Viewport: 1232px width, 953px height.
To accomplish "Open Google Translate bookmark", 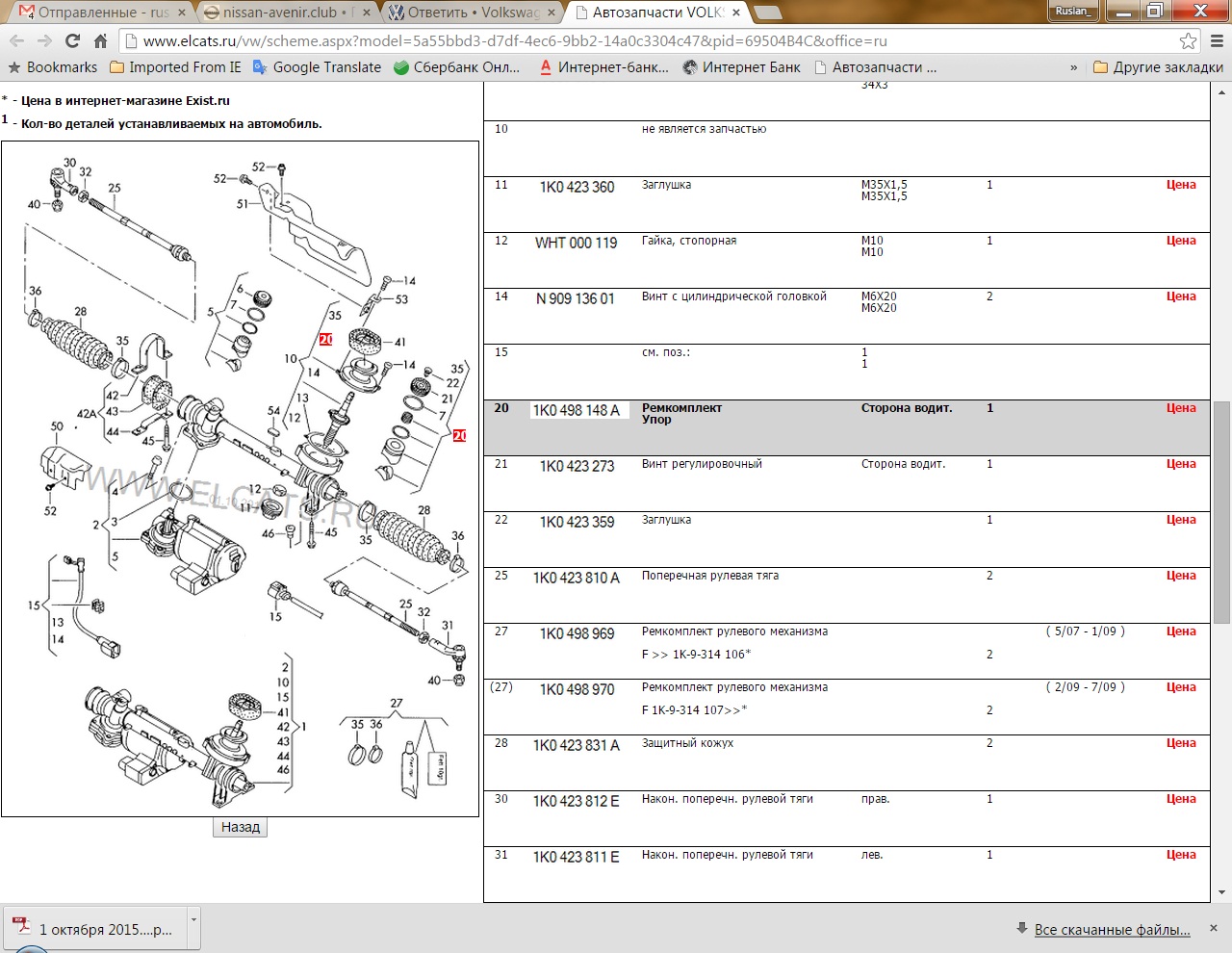I will pyautogui.click(x=317, y=67).
